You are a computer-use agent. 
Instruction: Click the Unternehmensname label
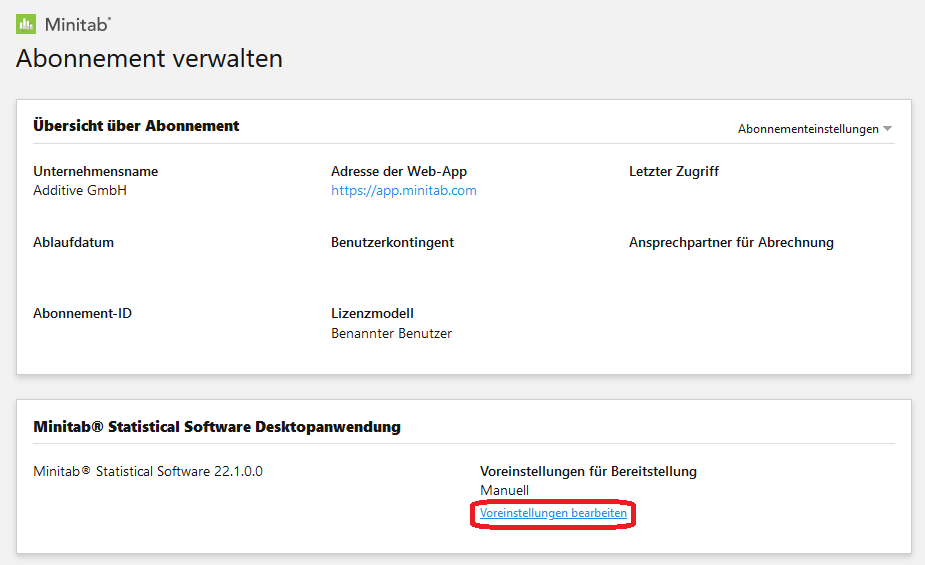96,171
